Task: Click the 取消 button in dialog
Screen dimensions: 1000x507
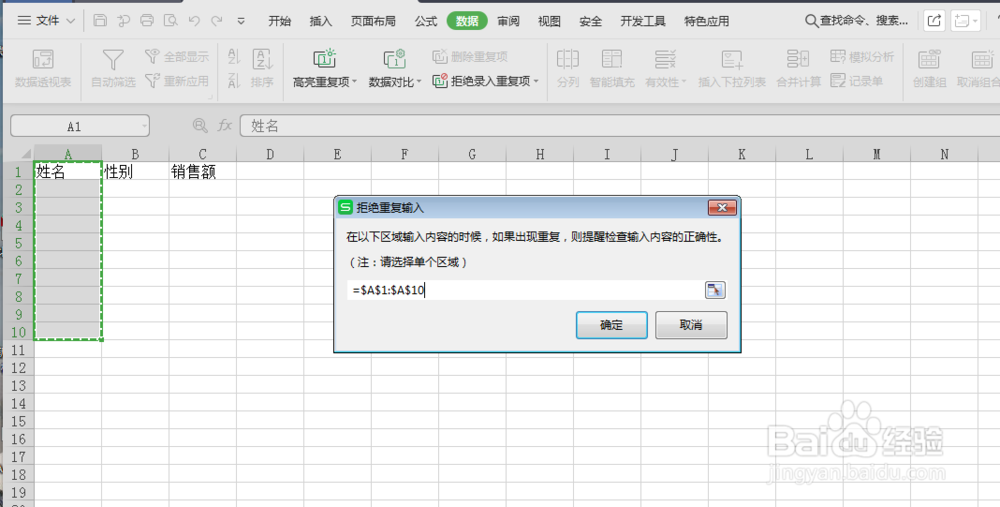Action: click(691, 325)
